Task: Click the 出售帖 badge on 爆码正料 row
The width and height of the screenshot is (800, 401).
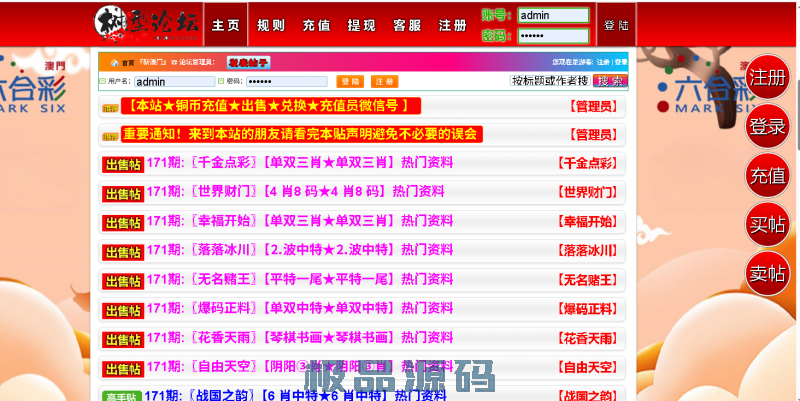Action: [123, 310]
